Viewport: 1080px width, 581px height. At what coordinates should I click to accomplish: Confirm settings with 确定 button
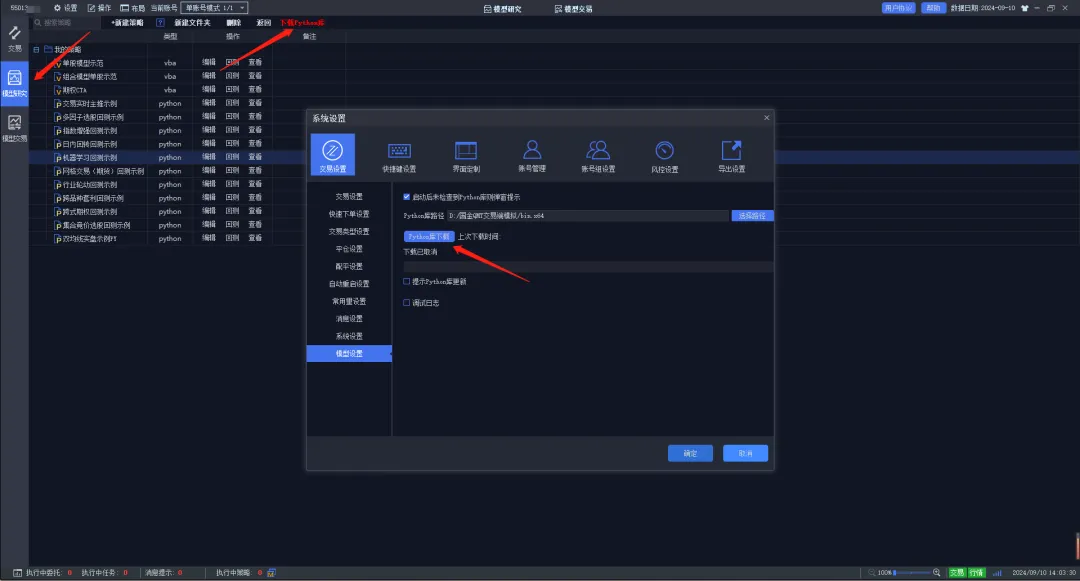pyautogui.click(x=690, y=453)
